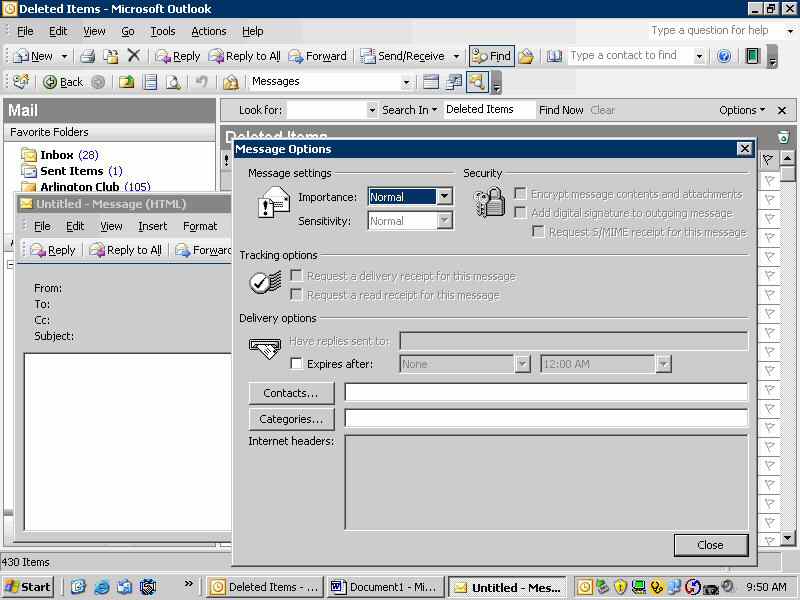Click Forward in the main Outlook toolbar

[x=317, y=56]
